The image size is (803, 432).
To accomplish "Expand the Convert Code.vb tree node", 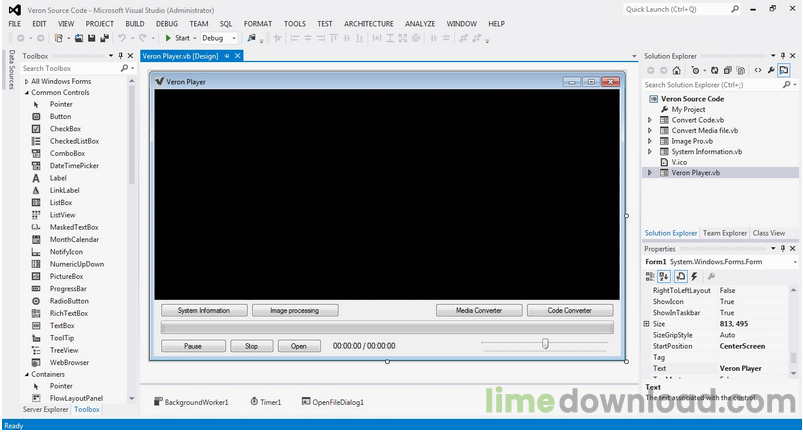I will click(650, 120).
